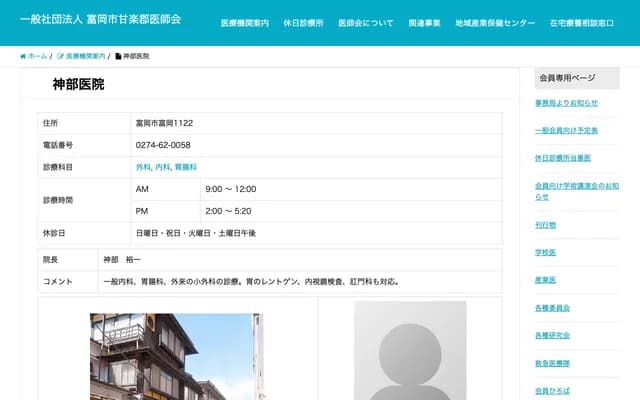Open 在宅療養相談窓口 from the navigation bar
Viewport: 640px width, 400px height.
click(582, 23)
